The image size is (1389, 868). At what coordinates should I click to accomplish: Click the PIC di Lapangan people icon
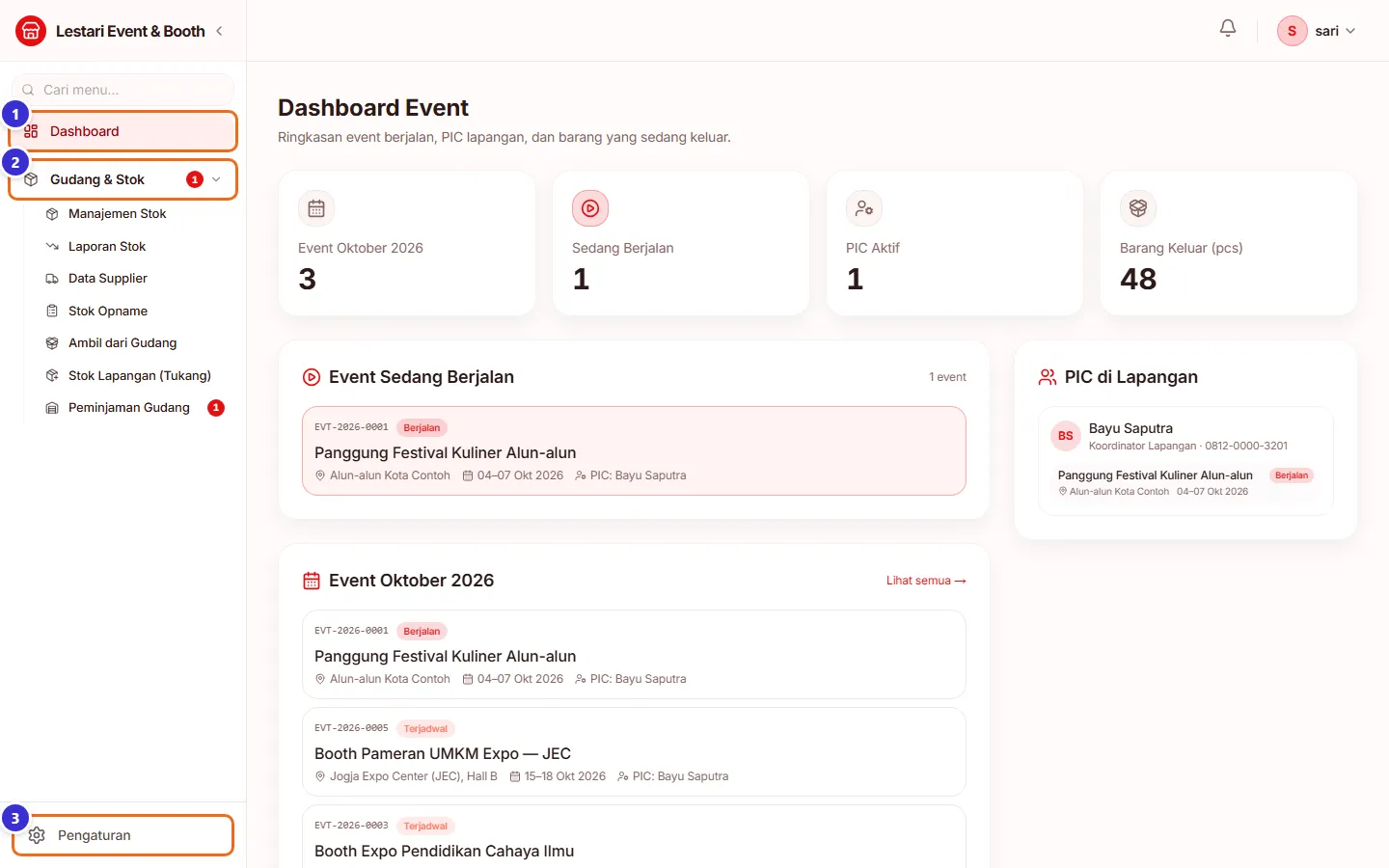(x=1048, y=377)
